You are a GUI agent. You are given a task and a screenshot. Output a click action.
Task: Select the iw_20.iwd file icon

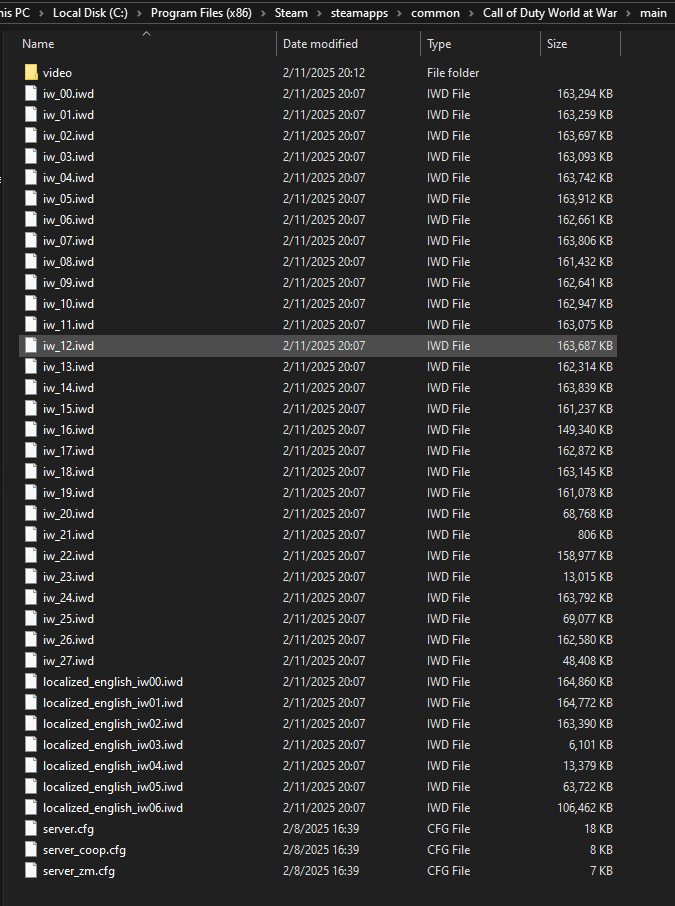31,514
